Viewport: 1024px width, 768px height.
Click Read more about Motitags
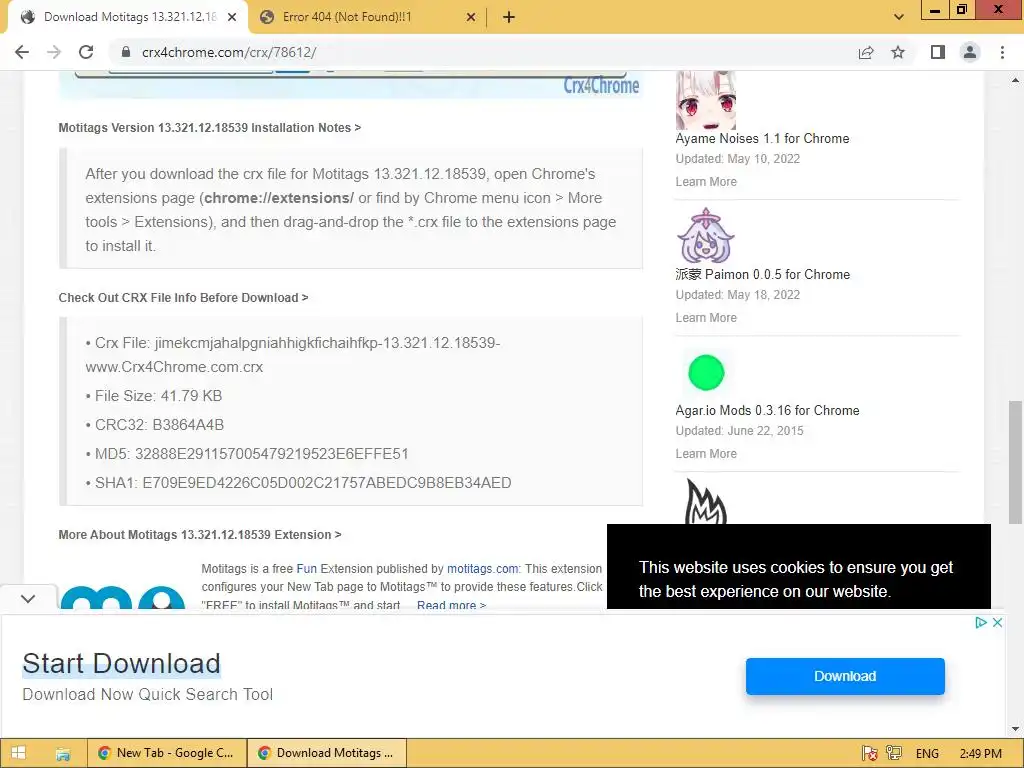pyautogui.click(x=451, y=605)
